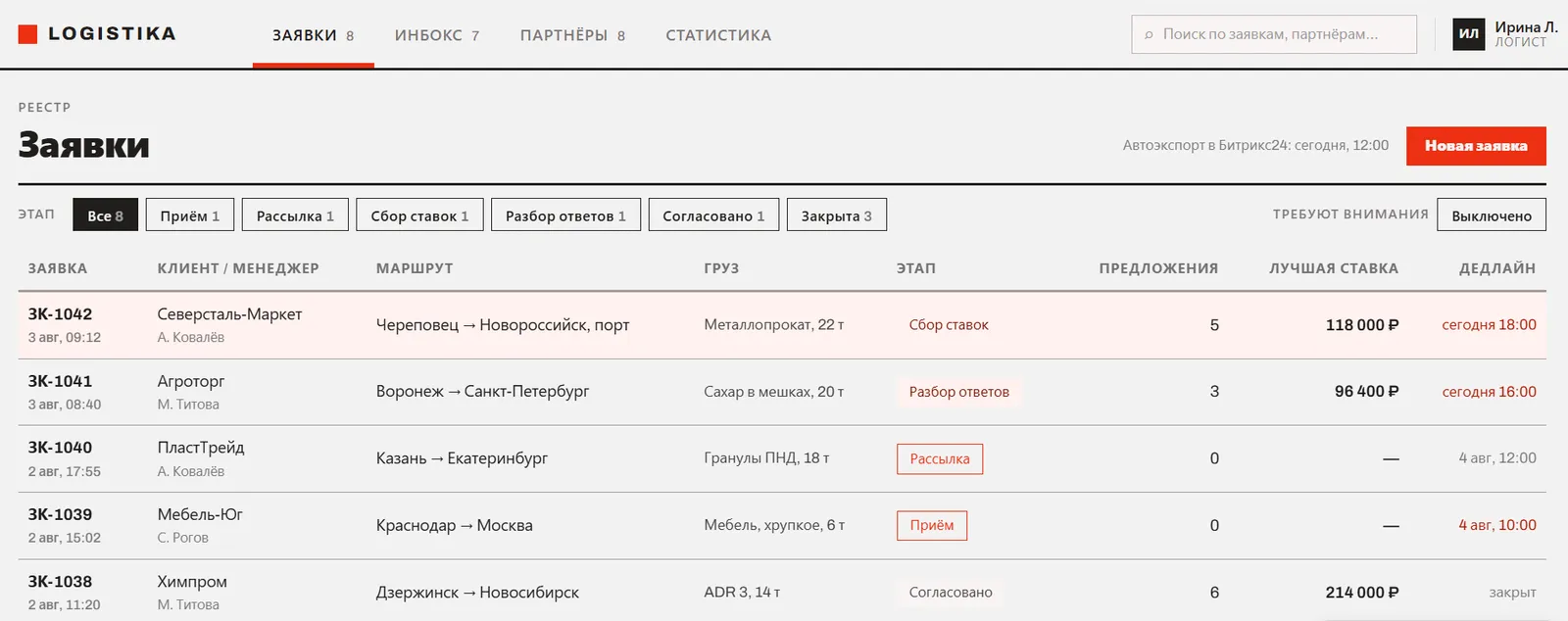Open request ЗК-1041
This screenshot has height=621, width=1568.
[x=60, y=381]
